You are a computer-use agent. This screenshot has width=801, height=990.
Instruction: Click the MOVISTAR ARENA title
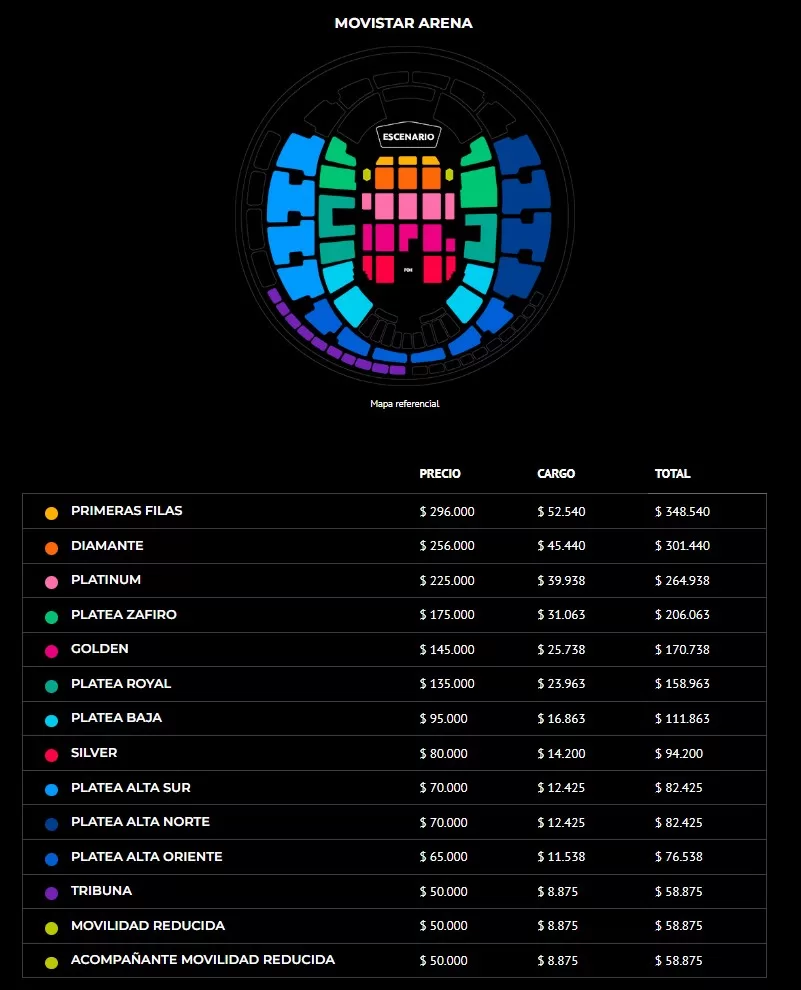(x=404, y=23)
